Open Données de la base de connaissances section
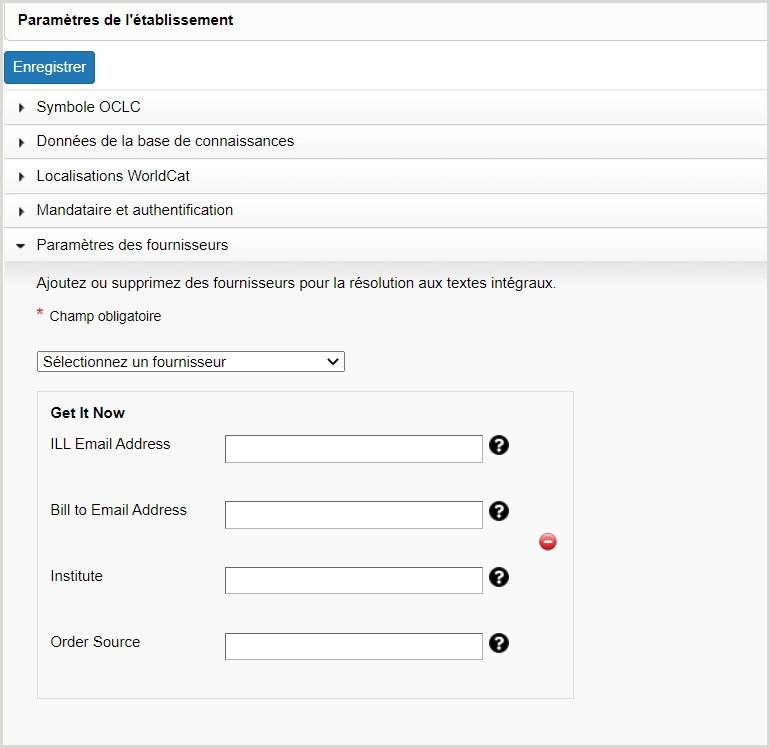 click(165, 141)
